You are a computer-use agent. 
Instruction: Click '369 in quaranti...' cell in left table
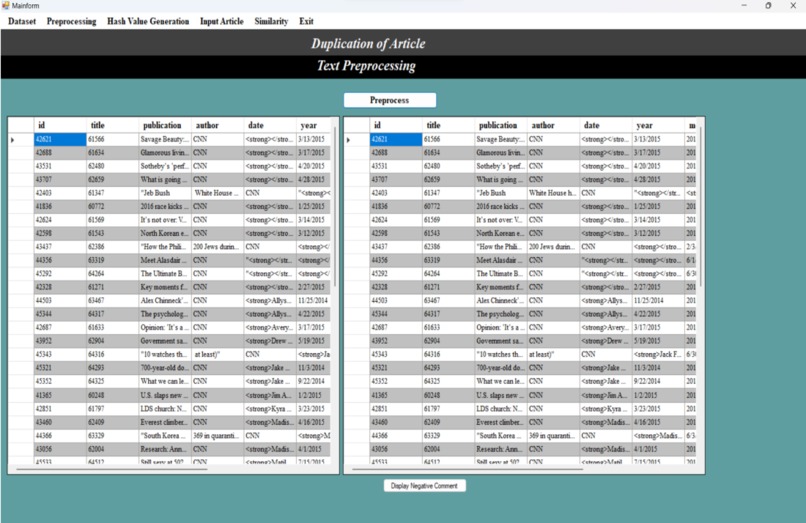[217, 436]
